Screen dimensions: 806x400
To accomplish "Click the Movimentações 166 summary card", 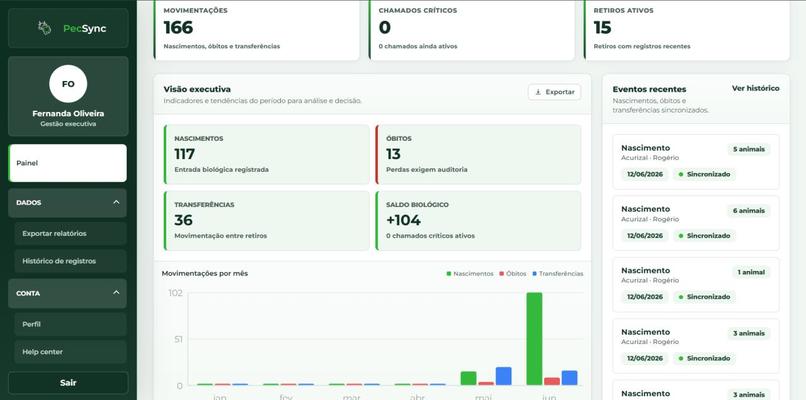I will point(257,30).
